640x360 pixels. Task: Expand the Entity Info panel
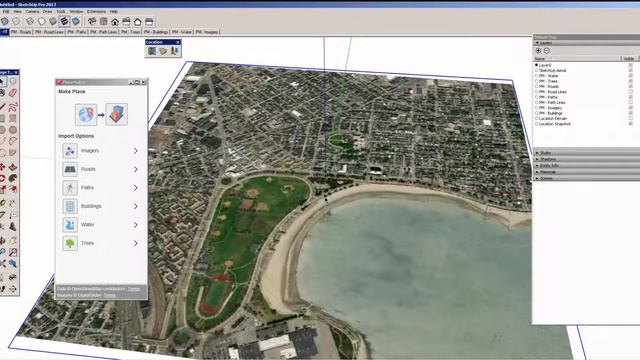(587, 166)
